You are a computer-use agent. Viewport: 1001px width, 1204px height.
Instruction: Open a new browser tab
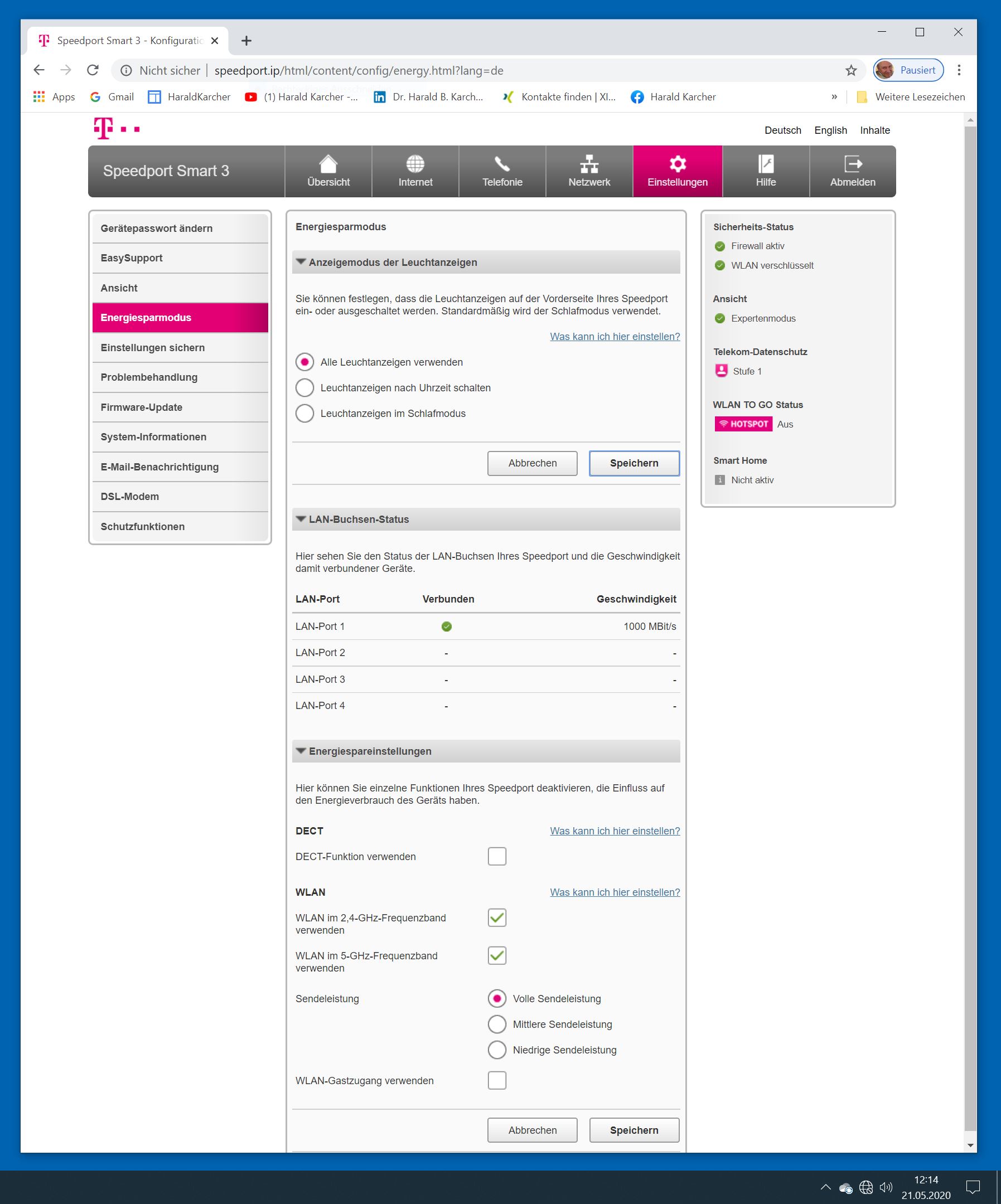coord(246,41)
